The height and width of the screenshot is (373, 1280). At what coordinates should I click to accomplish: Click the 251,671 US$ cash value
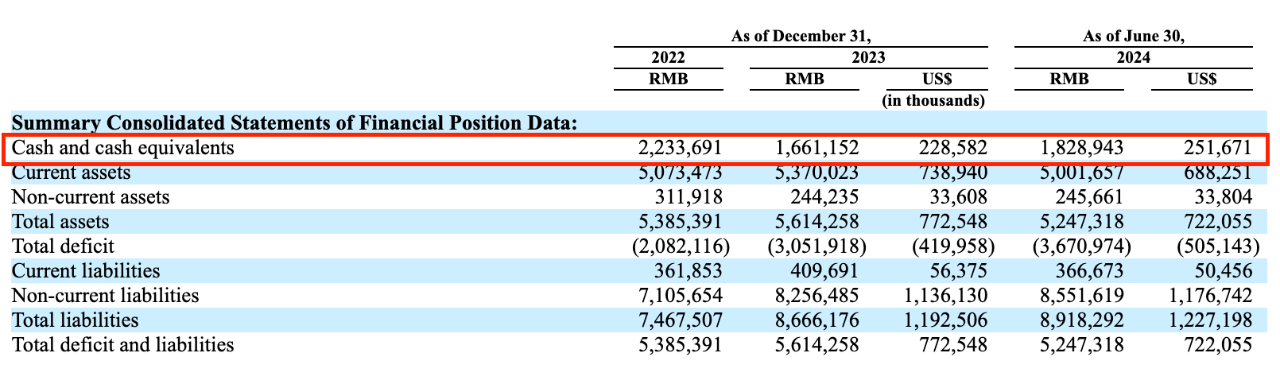point(1218,148)
